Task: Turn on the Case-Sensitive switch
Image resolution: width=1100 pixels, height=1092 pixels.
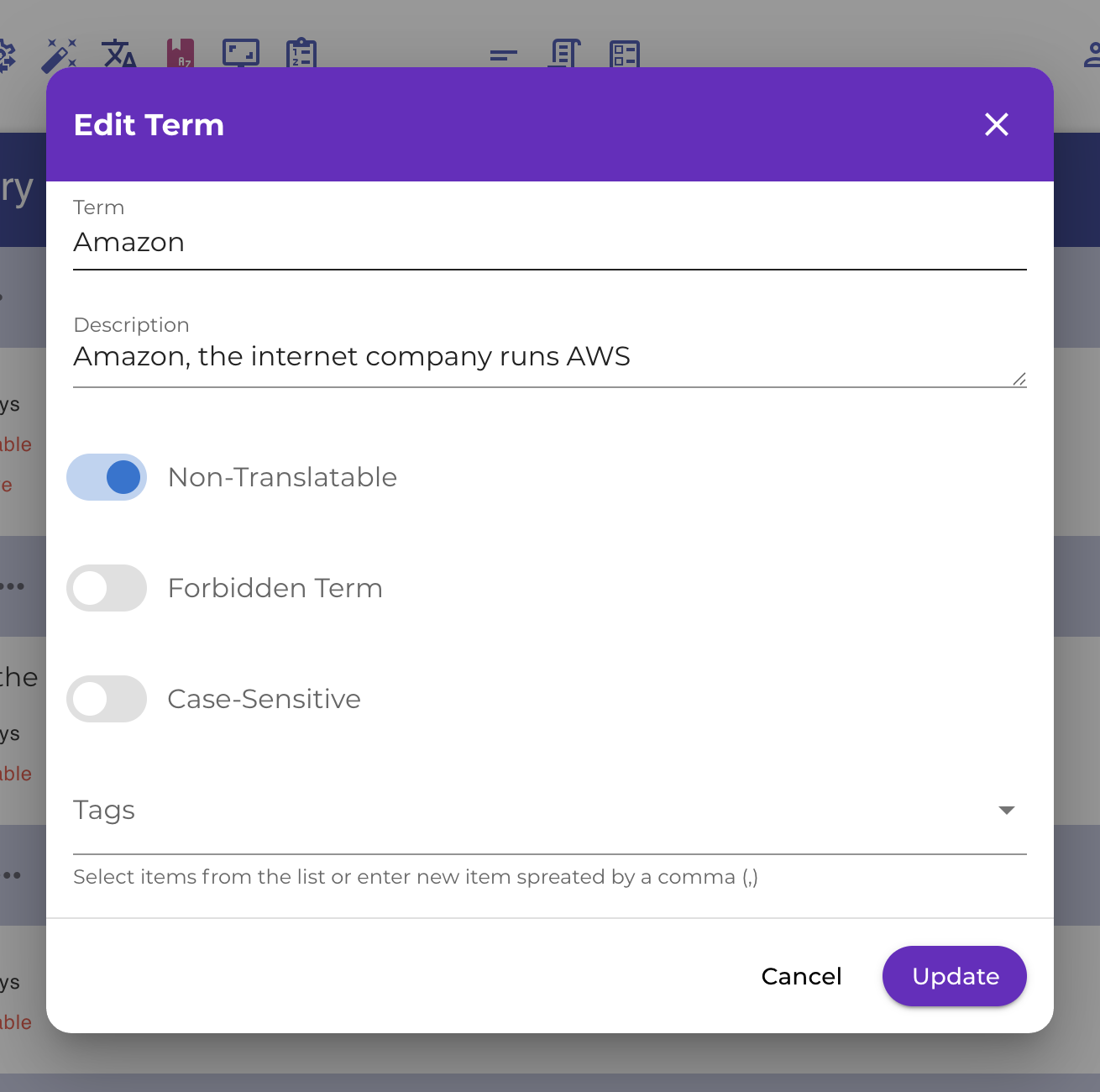Action: (x=107, y=699)
